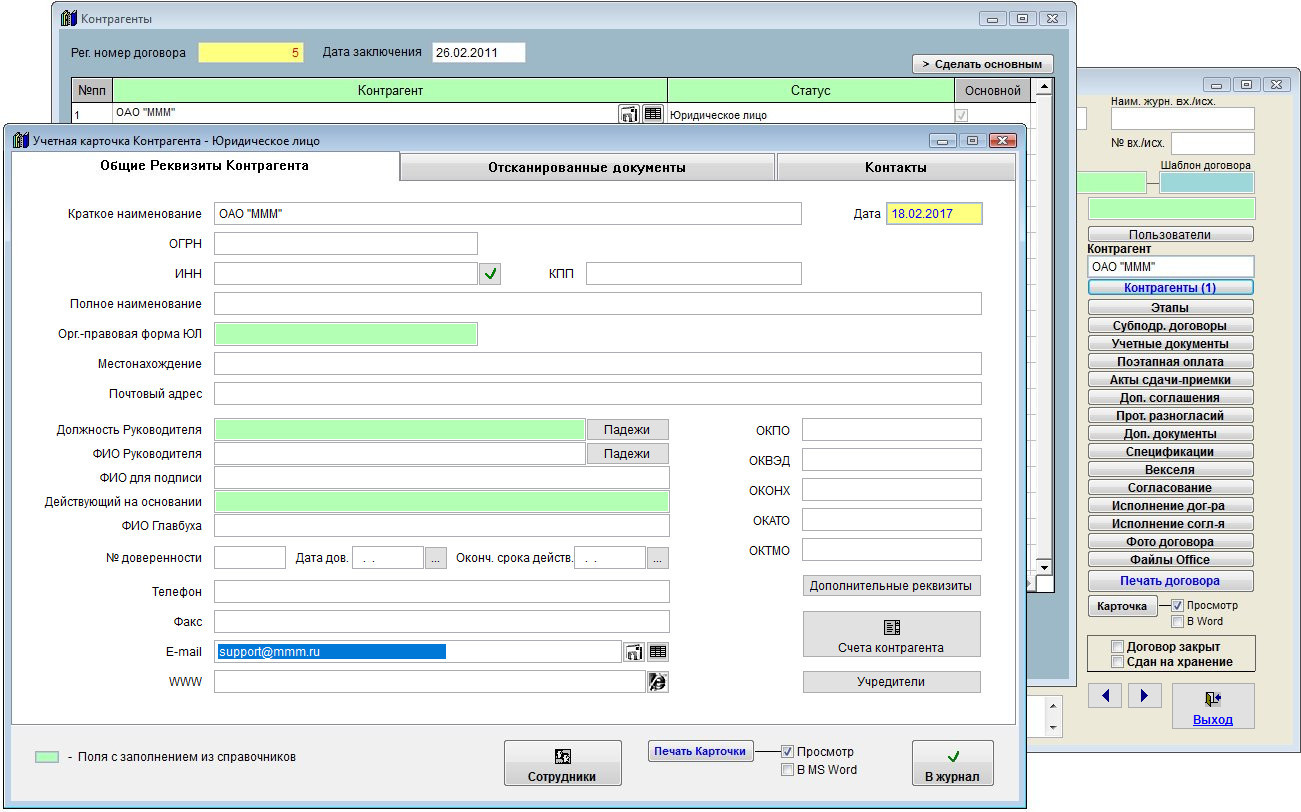
Task: Click the Выход exit door button
Action: [x=1212, y=706]
